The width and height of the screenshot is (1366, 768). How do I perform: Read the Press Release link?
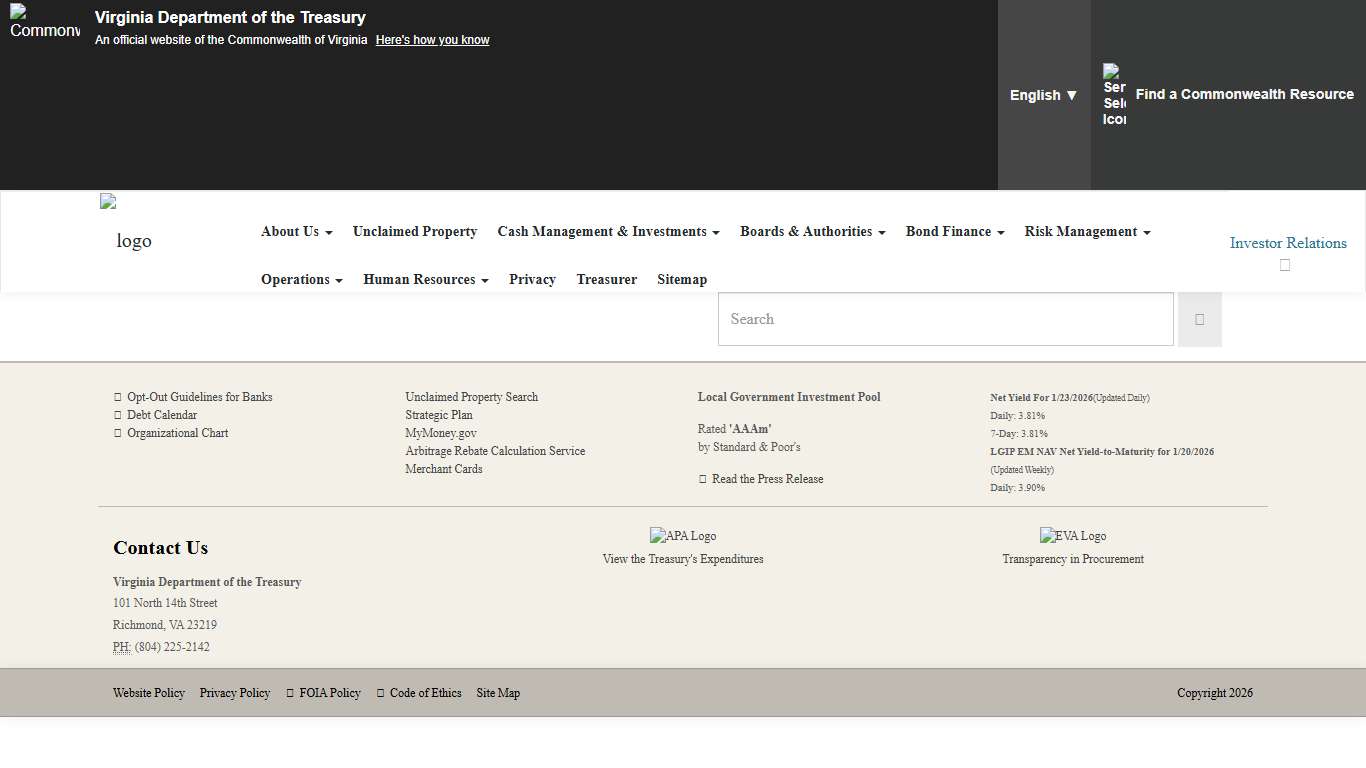(767, 479)
